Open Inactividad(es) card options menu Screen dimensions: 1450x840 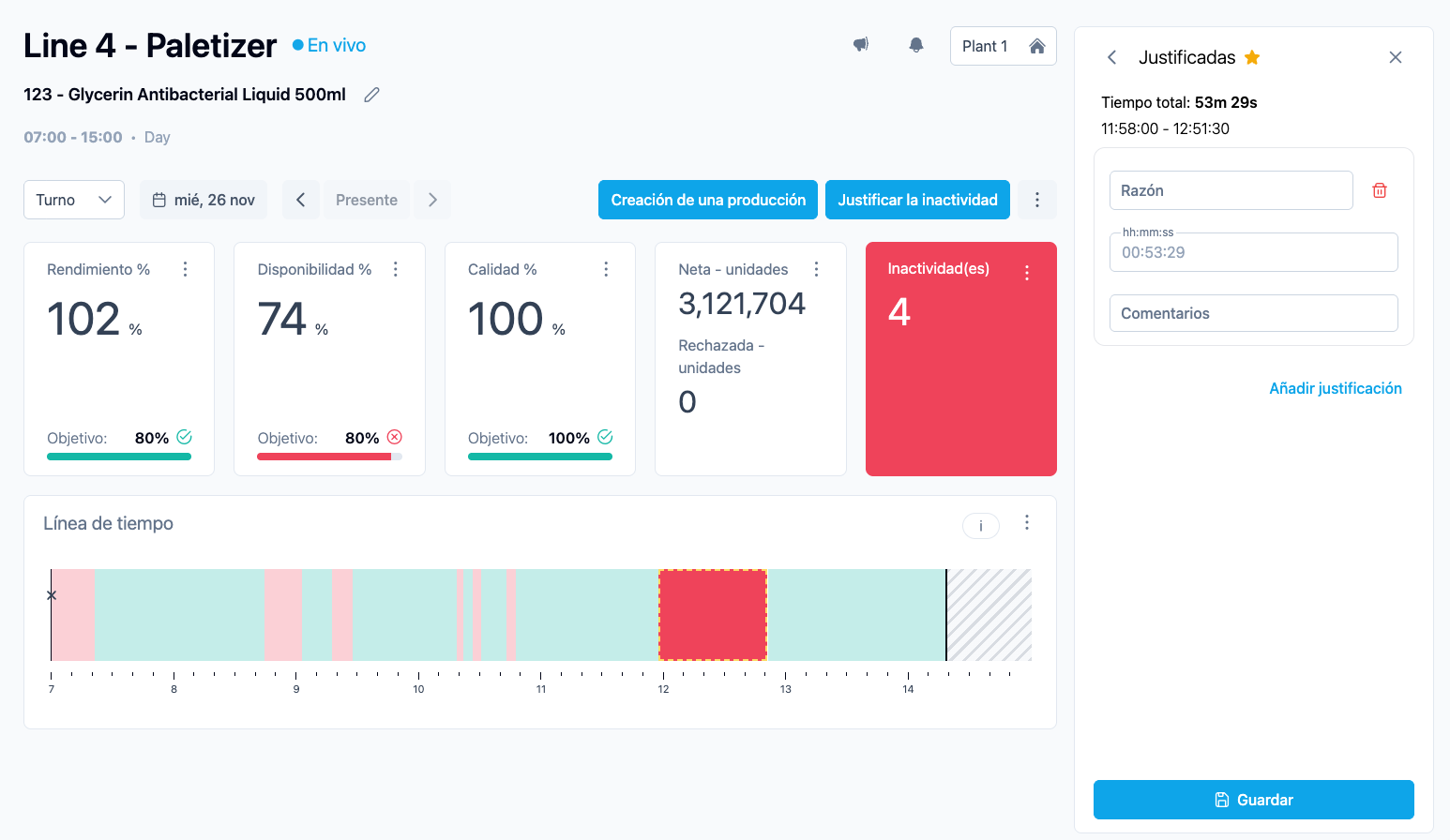pos(1027,273)
